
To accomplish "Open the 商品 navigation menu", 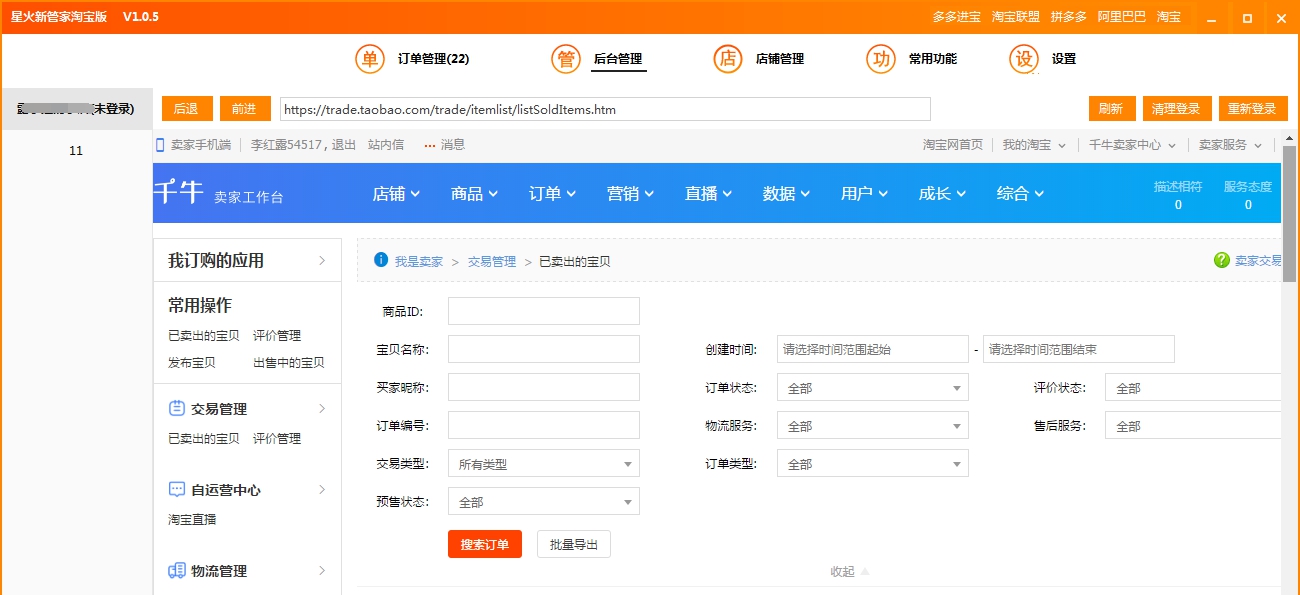I will [471, 194].
